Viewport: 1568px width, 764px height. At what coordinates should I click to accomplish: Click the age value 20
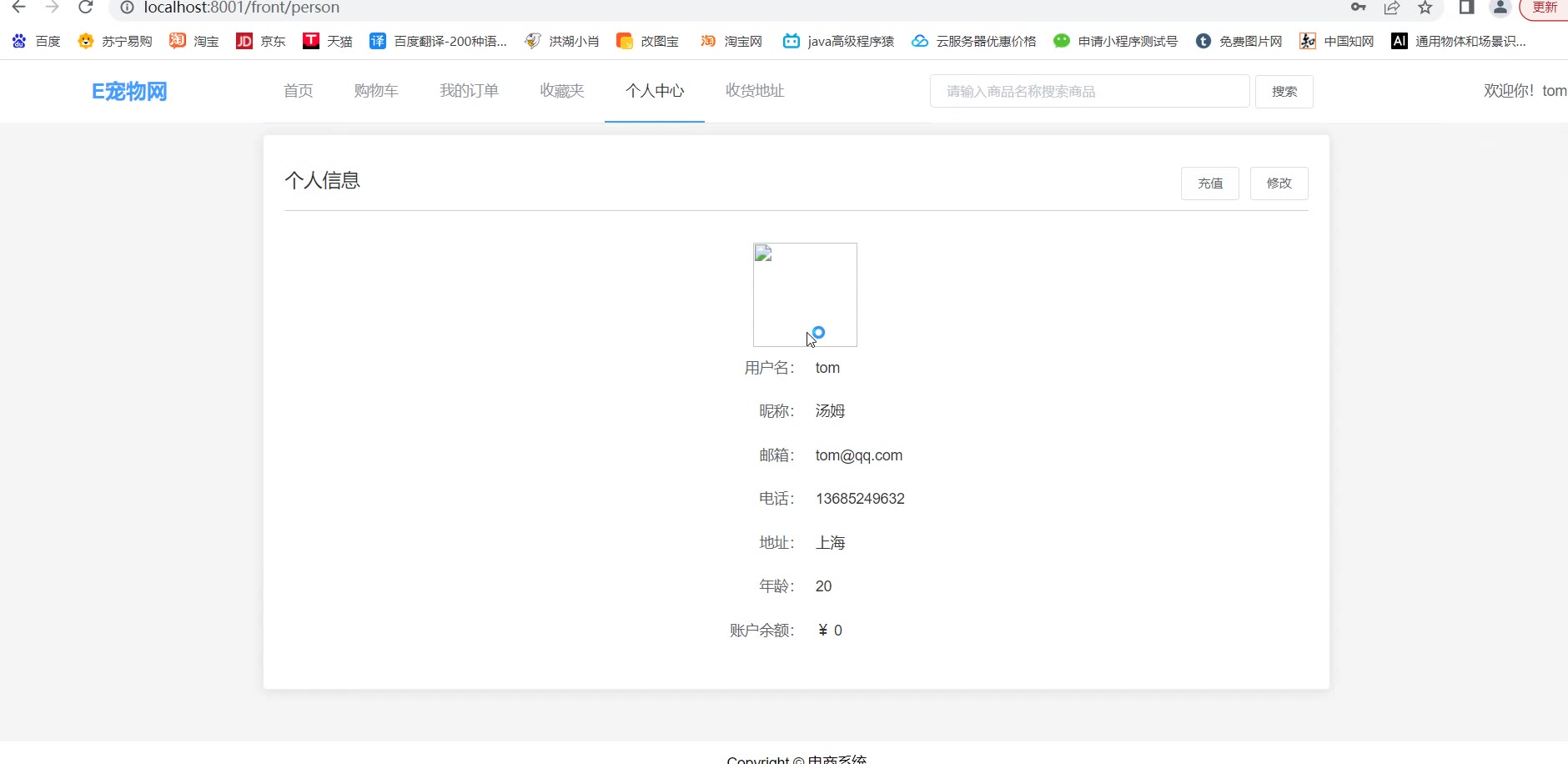click(x=823, y=586)
